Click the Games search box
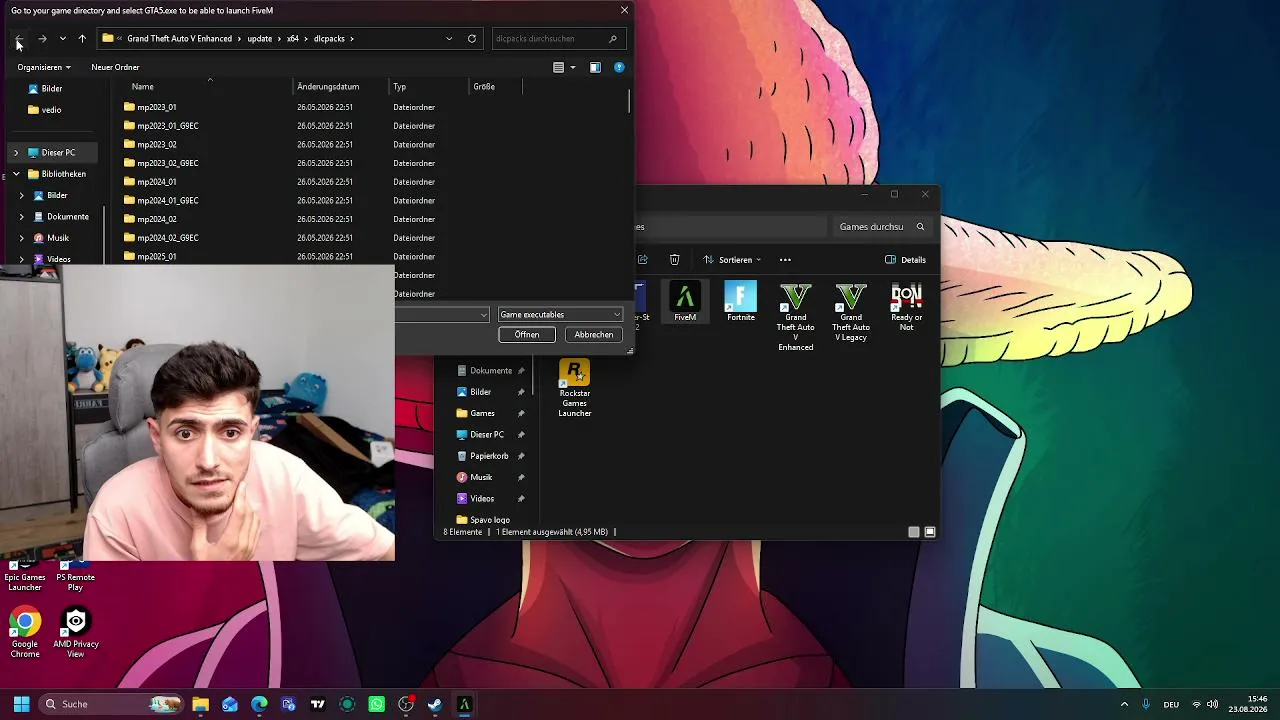The width and height of the screenshot is (1280, 720). coord(885,227)
